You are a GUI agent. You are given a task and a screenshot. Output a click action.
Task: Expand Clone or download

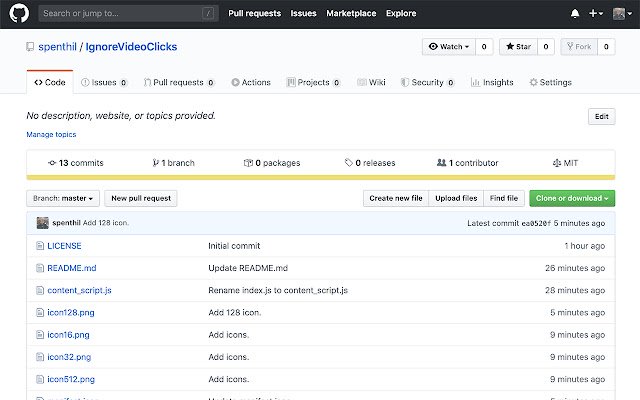click(x=572, y=198)
